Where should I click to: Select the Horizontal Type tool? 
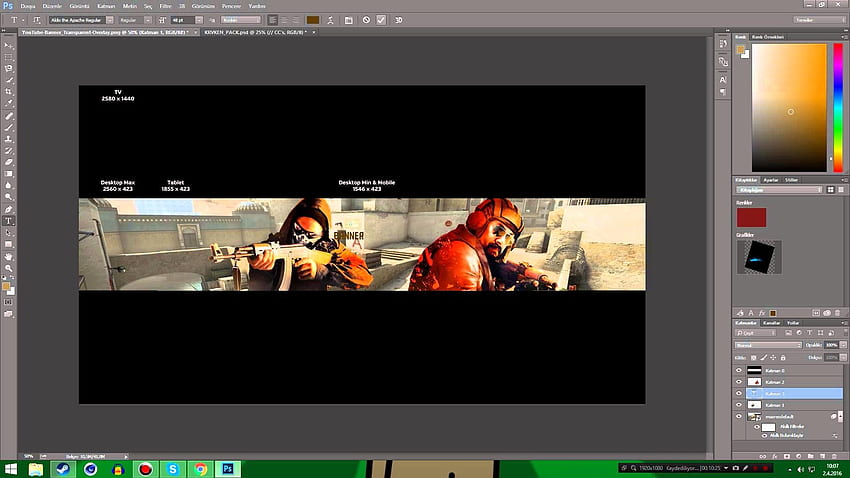[x=9, y=221]
